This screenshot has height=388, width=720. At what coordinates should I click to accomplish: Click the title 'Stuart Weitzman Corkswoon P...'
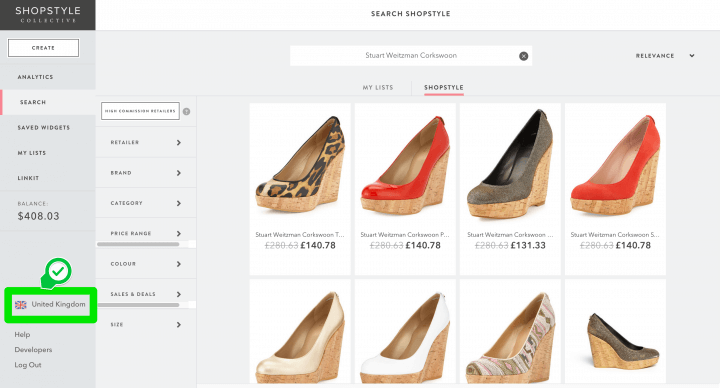[x=405, y=235]
